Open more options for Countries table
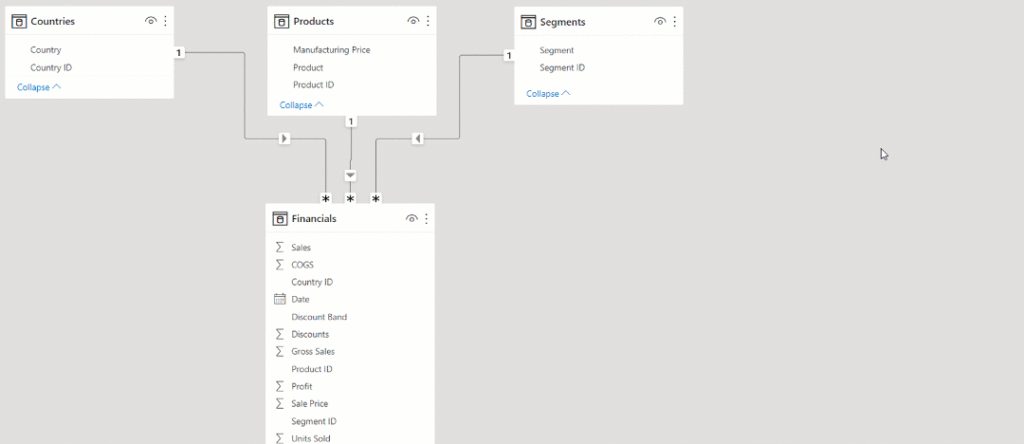 (x=165, y=21)
